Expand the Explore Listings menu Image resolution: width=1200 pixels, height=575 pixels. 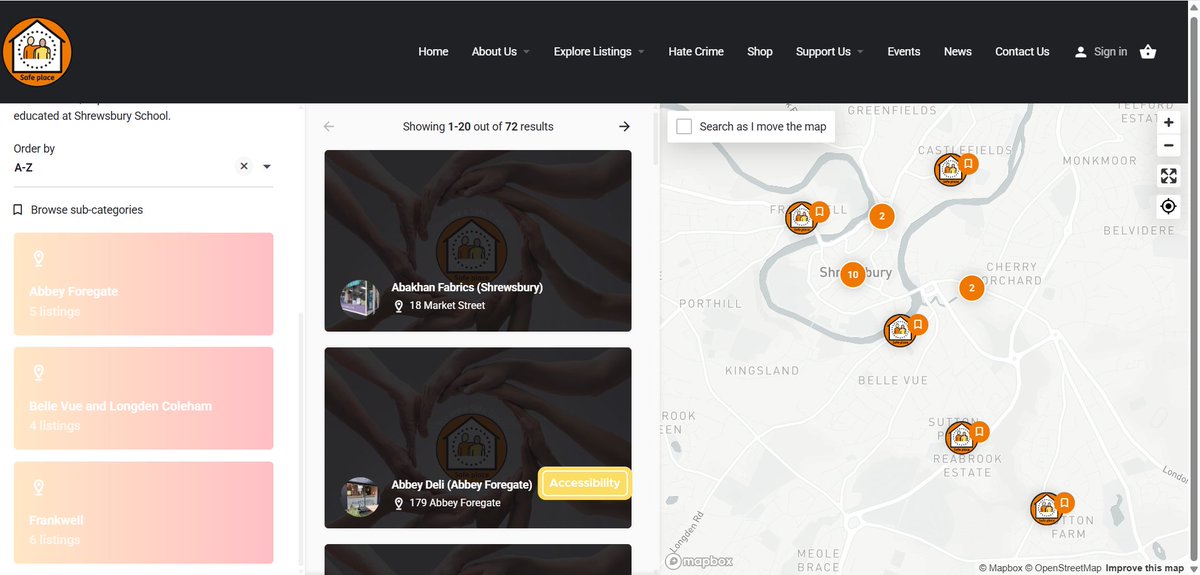point(598,52)
